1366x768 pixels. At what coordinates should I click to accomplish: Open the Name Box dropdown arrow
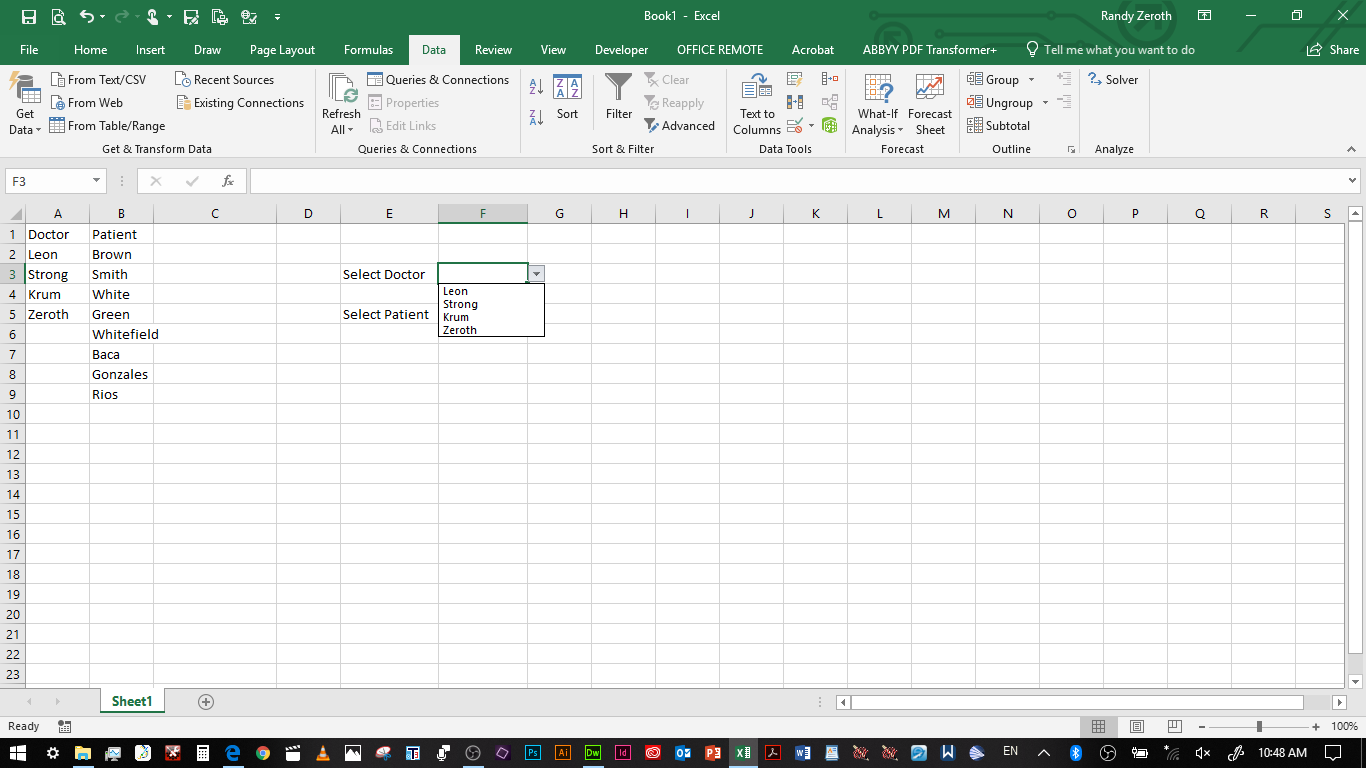(x=97, y=181)
